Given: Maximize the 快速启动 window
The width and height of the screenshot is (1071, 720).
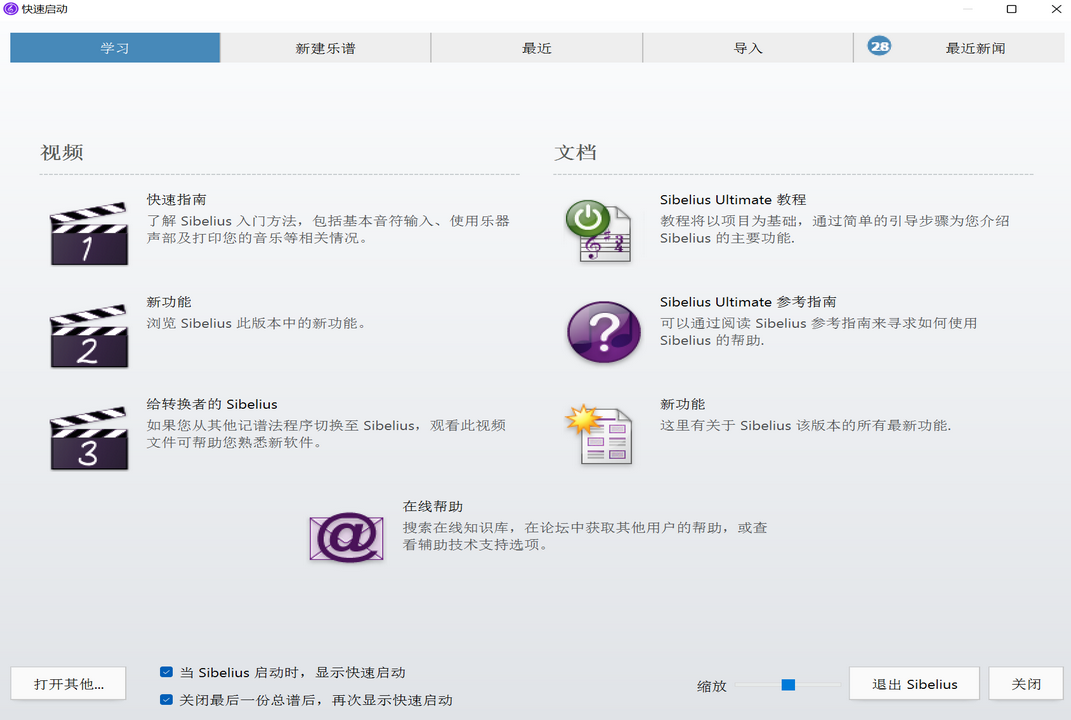Looking at the screenshot, I should [1012, 9].
